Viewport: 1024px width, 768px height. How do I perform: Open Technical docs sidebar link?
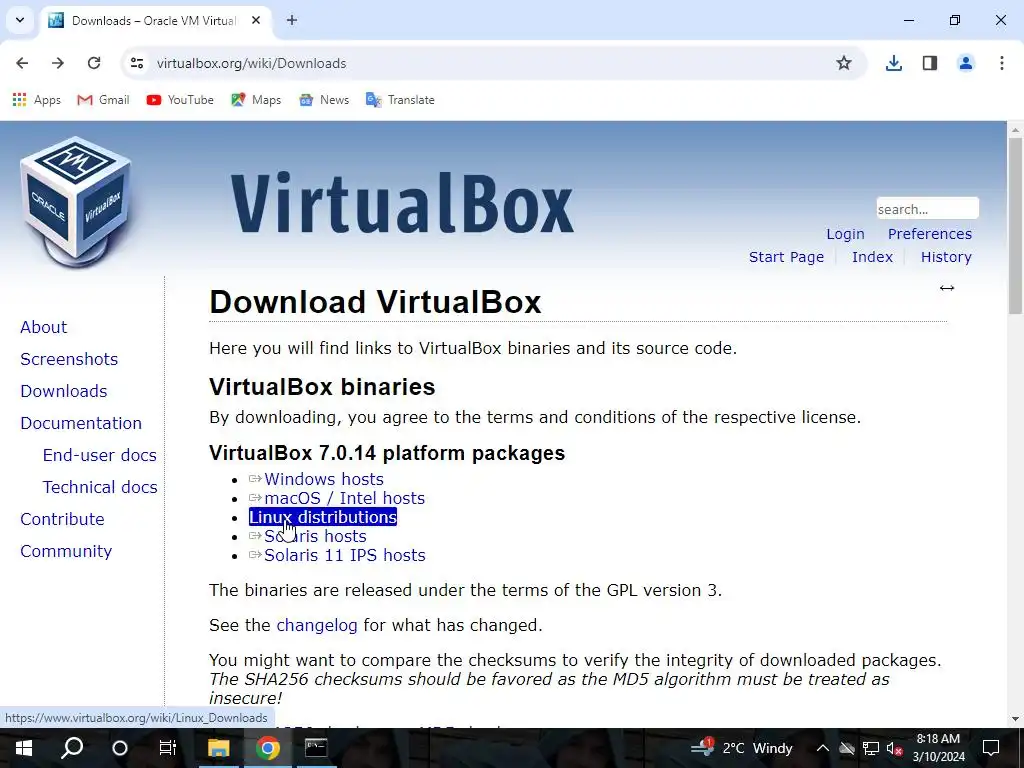click(x=100, y=487)
